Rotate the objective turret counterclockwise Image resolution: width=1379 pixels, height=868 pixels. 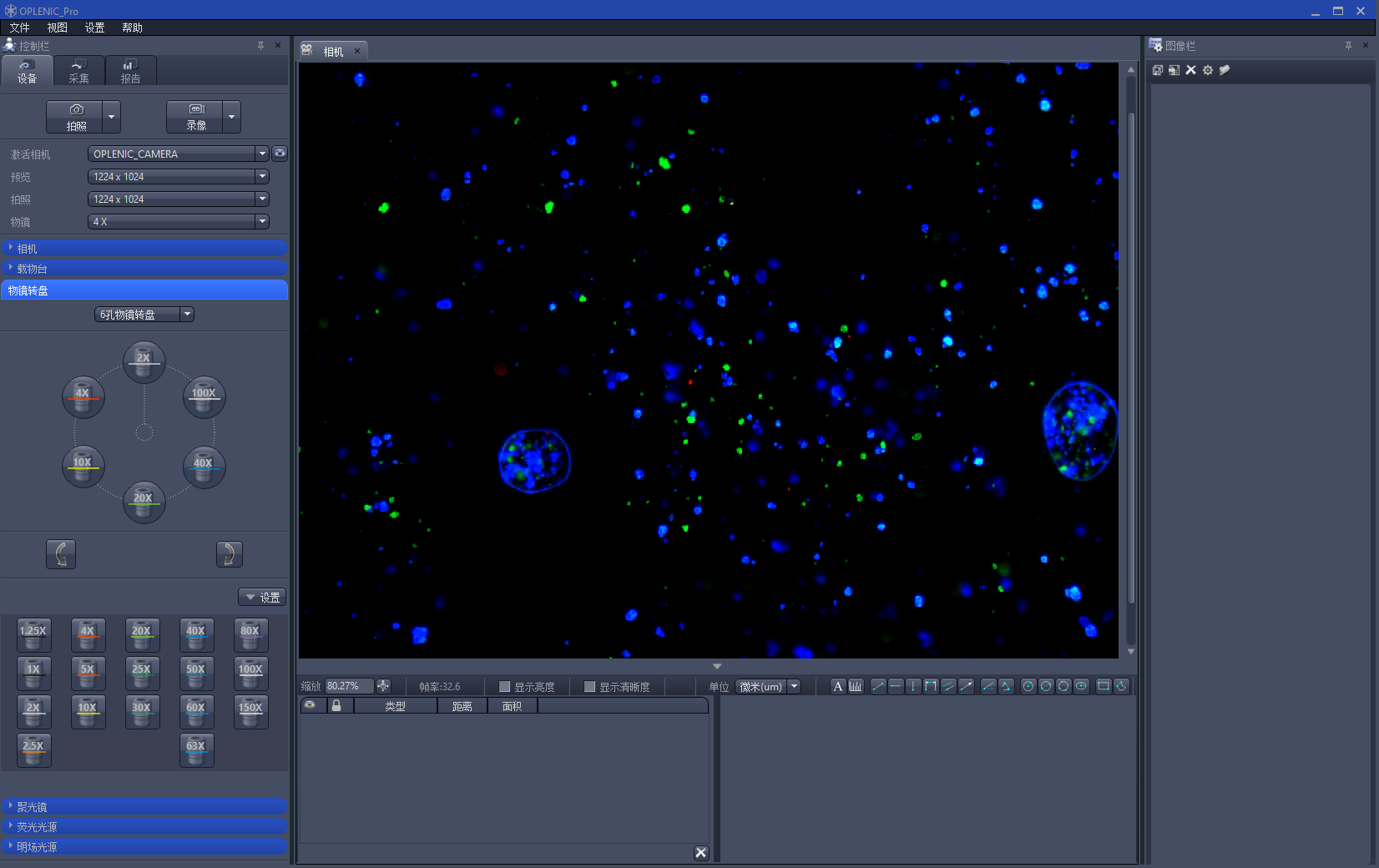pos(61,554)
